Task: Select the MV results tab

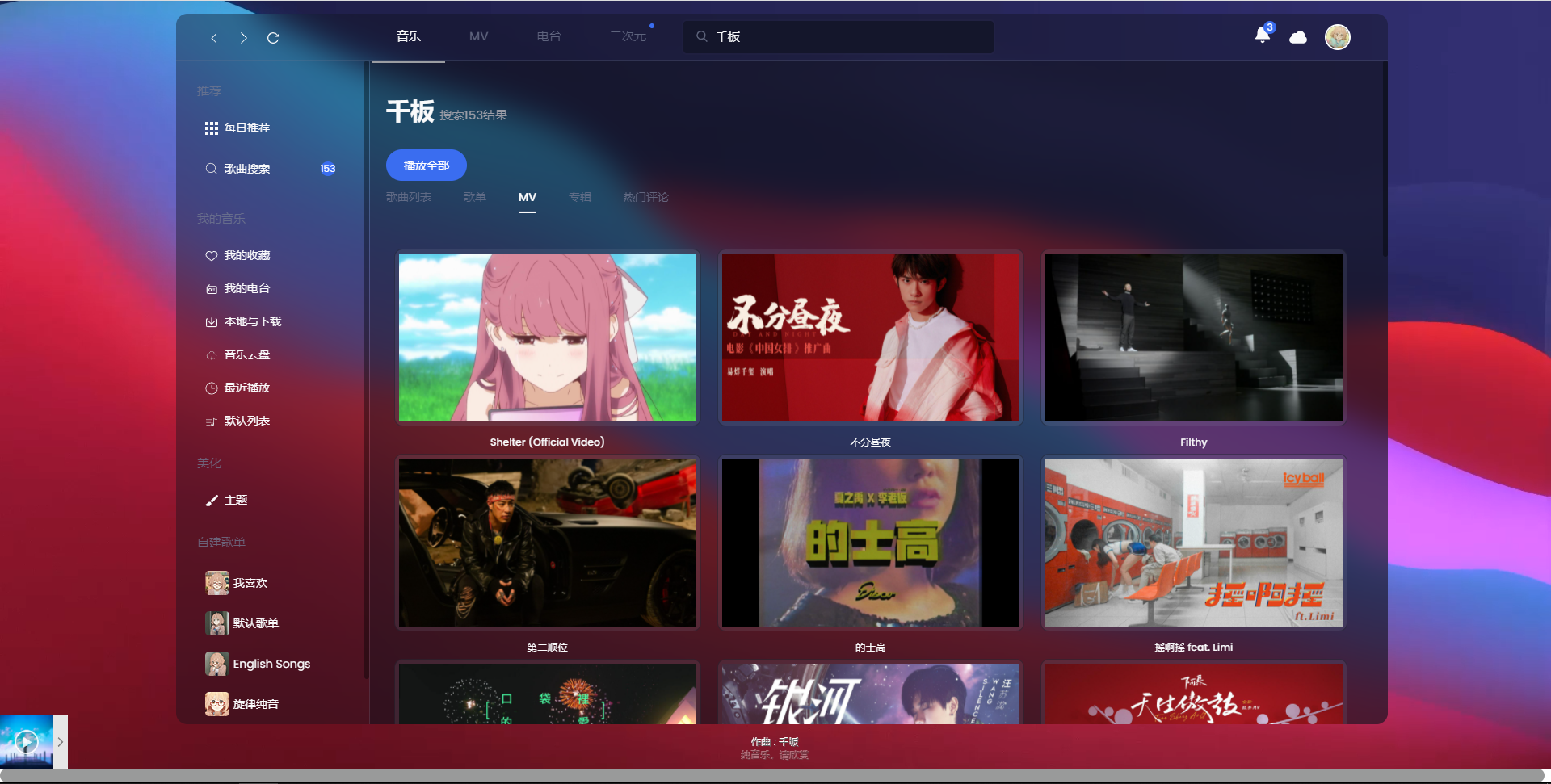Action: coord(528,197)
